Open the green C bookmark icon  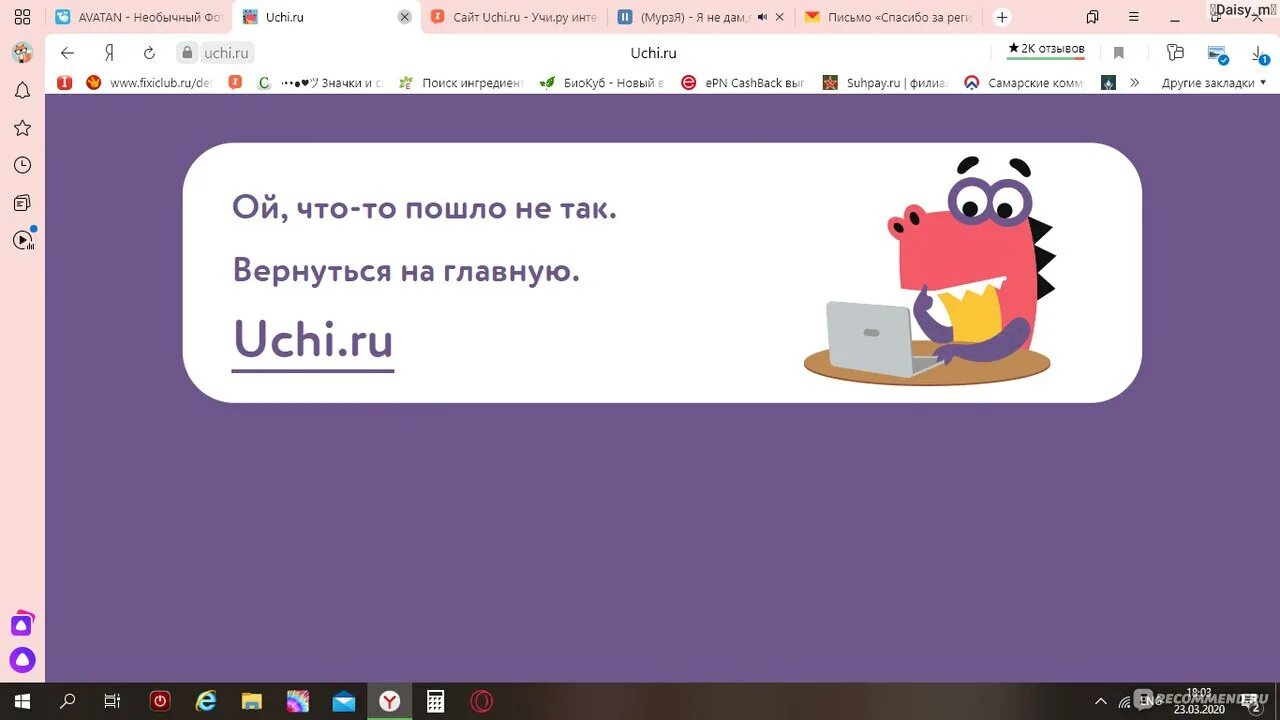[x=264, y=83]
